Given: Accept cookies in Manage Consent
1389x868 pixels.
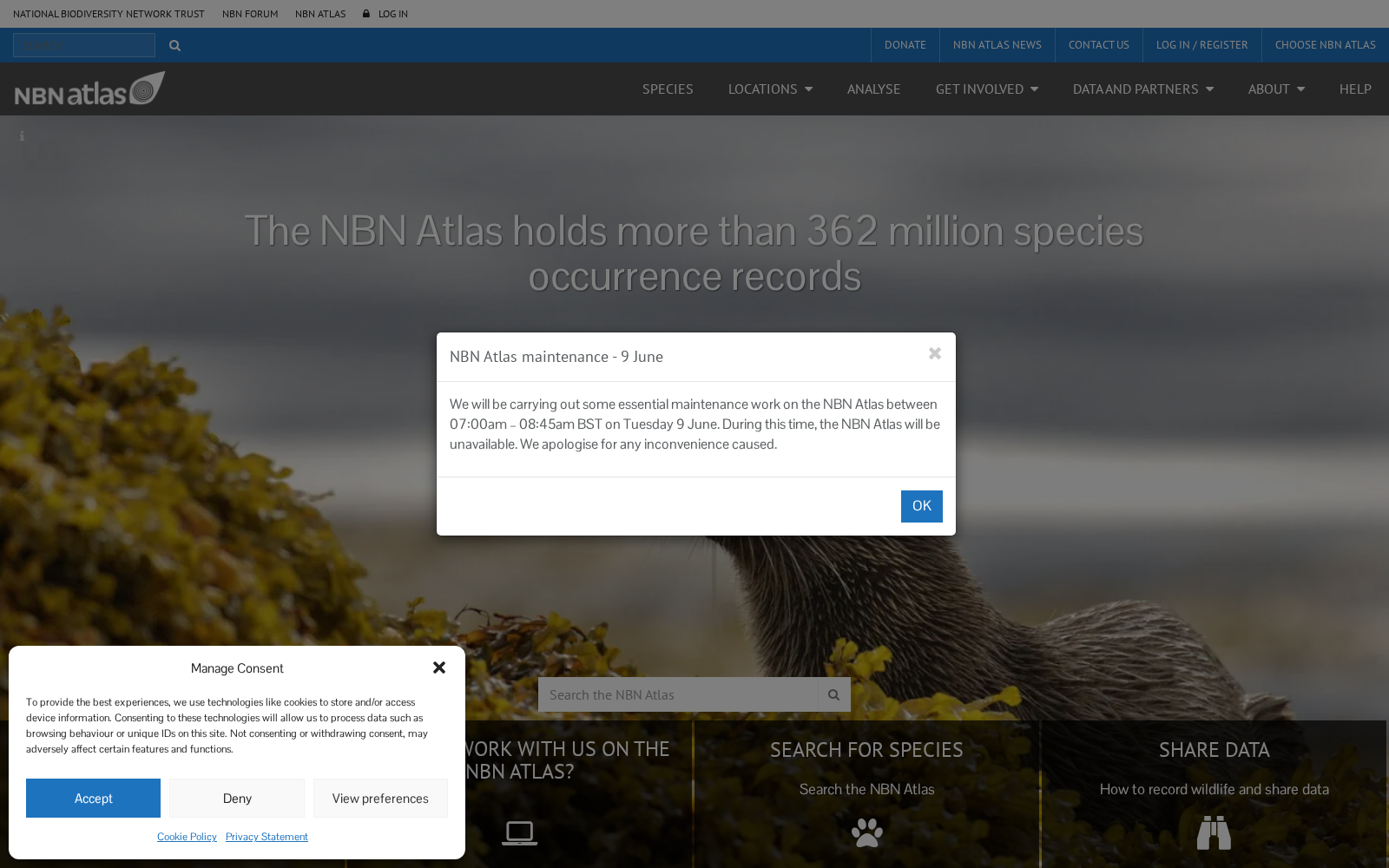Looking at the screenshot, I should 93,798.
